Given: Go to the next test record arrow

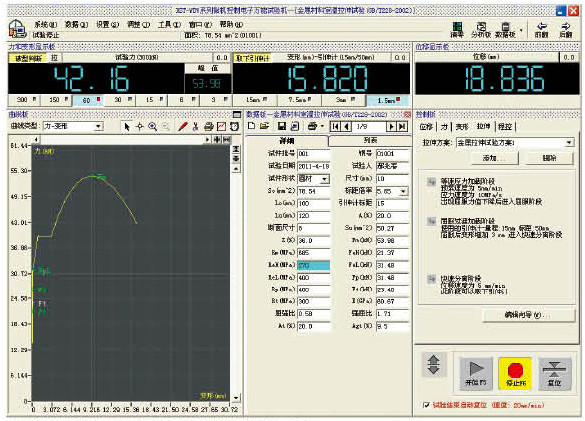Looking at the screenshot, I should click(391, 127).
